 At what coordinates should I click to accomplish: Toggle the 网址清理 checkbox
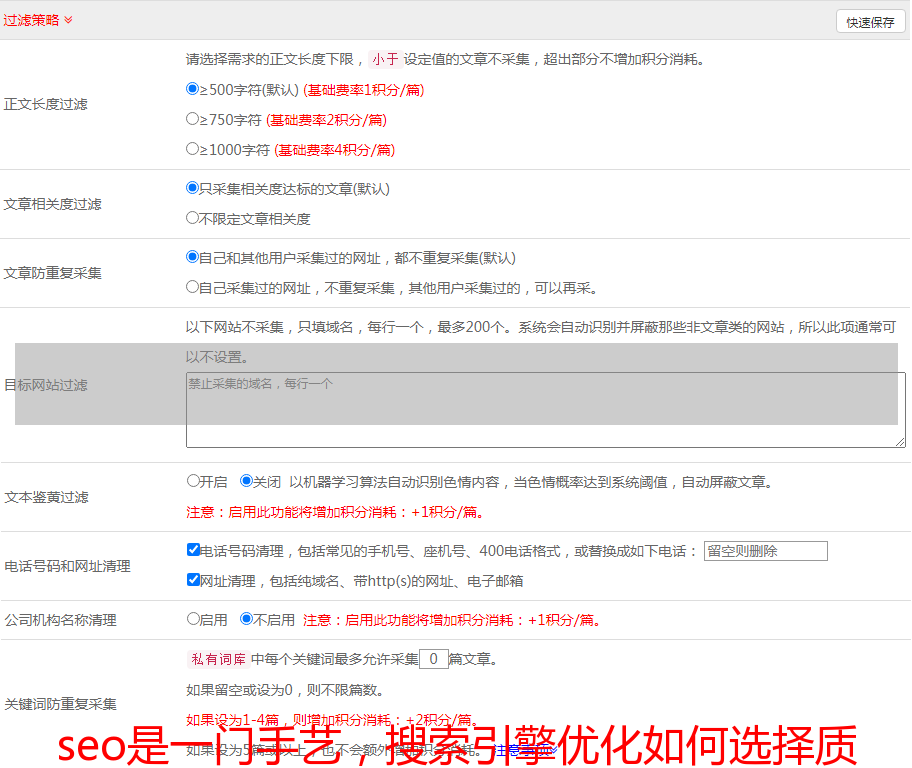point(193,580)
